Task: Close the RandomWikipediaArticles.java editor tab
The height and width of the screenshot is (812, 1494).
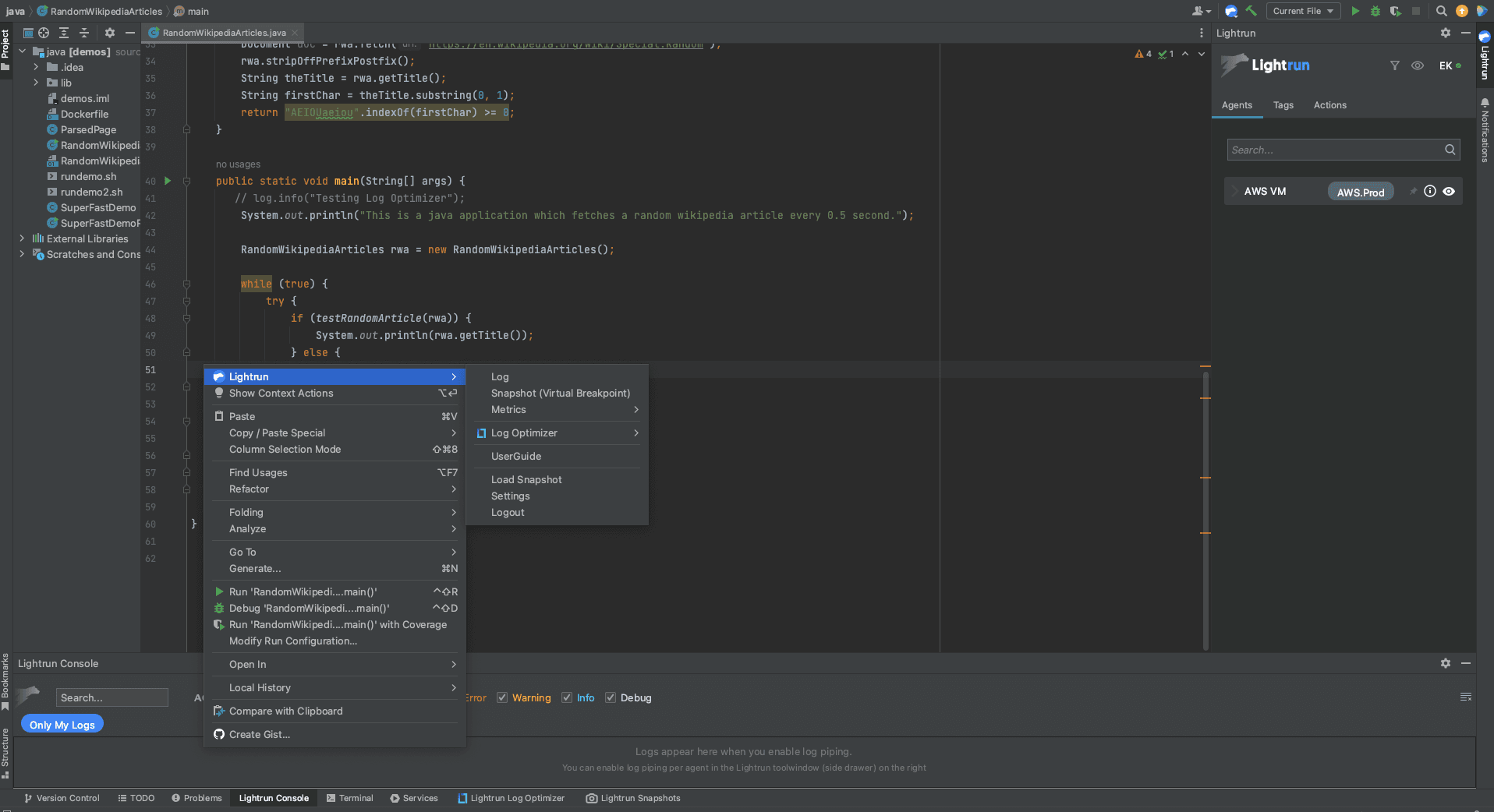Action: (x=295, y=33)
